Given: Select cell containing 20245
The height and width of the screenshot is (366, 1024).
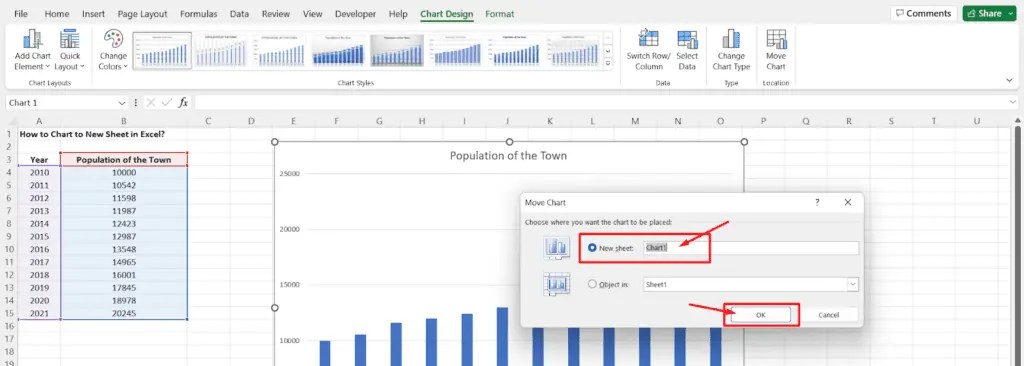Looking at the screenshot, I should [x=124, y=313].
